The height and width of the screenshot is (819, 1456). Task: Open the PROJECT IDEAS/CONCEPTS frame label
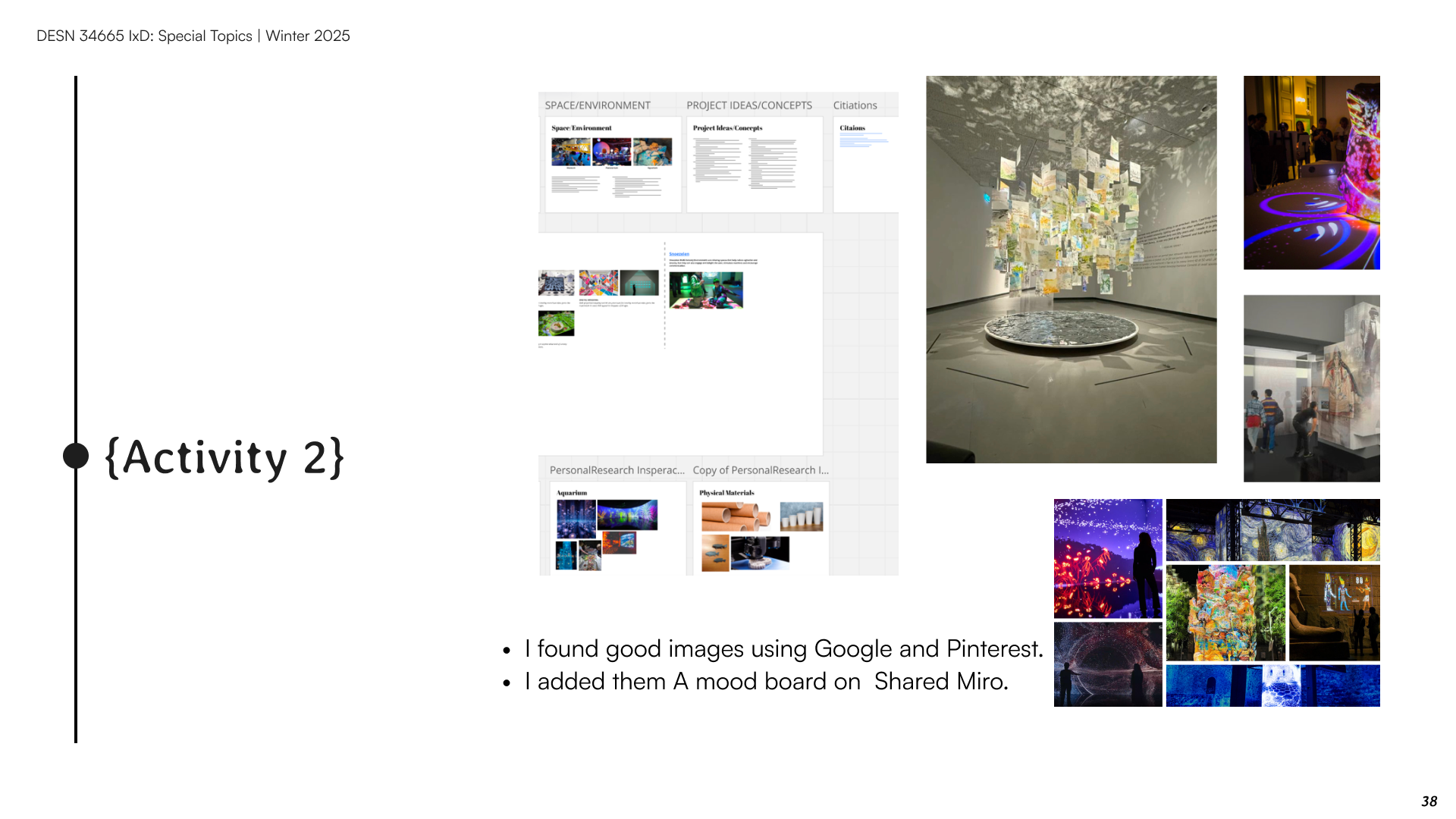pyautogui.click(x=748, y=105)
